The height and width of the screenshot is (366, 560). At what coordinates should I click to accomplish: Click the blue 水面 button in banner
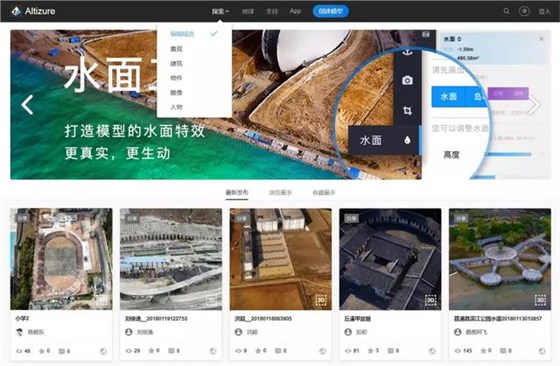tap(449, 96)
